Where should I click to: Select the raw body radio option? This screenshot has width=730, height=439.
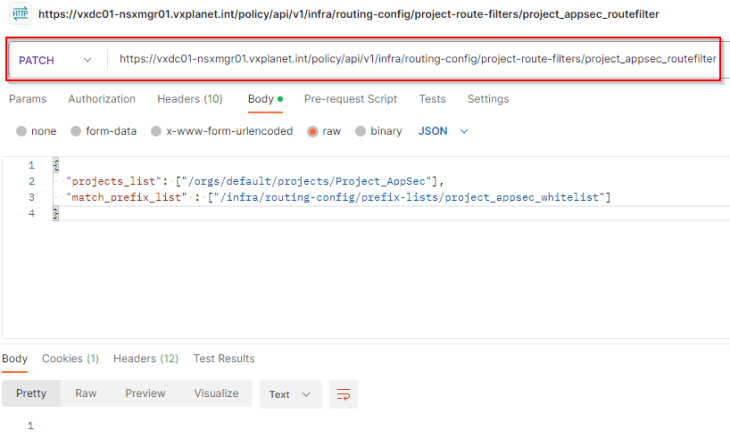click(312, 132)
